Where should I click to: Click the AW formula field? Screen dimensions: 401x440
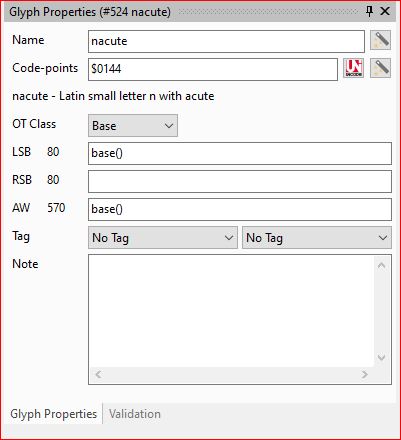(x=240, y=209)
